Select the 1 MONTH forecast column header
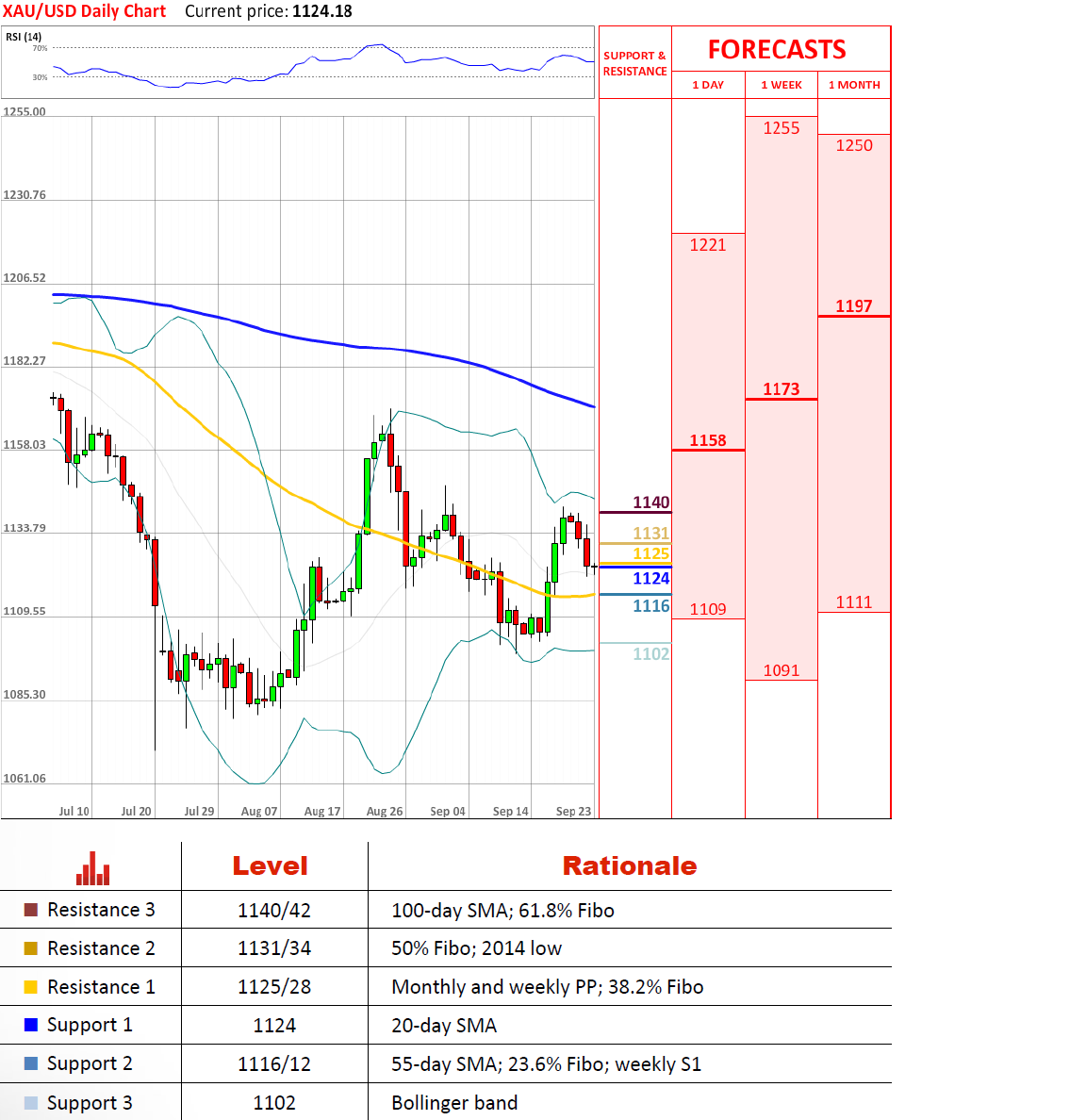The height and width of the screenshot is (1120, 1086). (854, 85)
